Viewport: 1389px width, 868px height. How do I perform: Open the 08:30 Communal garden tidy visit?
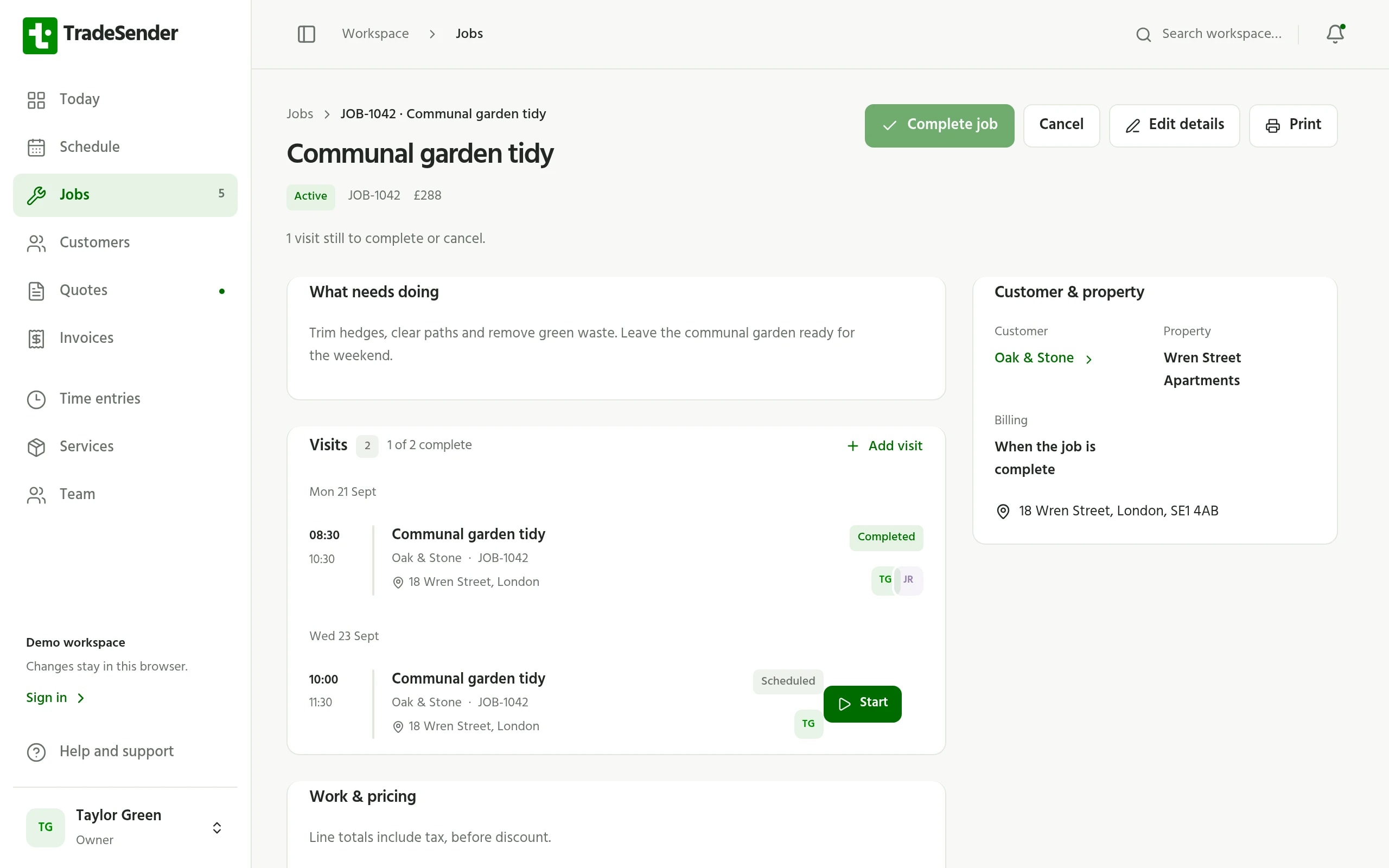coord(468,534)
